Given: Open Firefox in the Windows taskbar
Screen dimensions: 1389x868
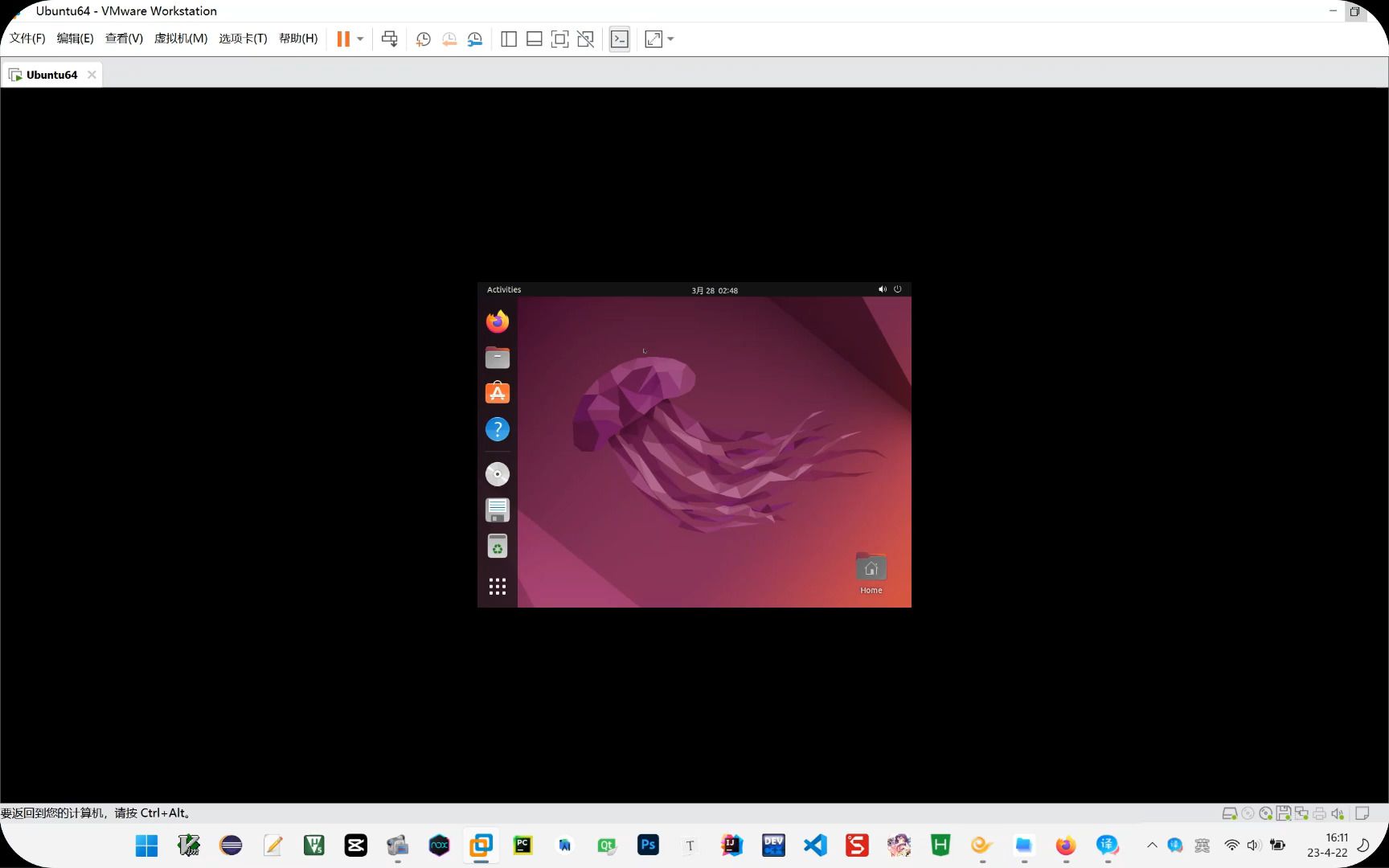Looking at the screenshot, I should [1066, 845].
